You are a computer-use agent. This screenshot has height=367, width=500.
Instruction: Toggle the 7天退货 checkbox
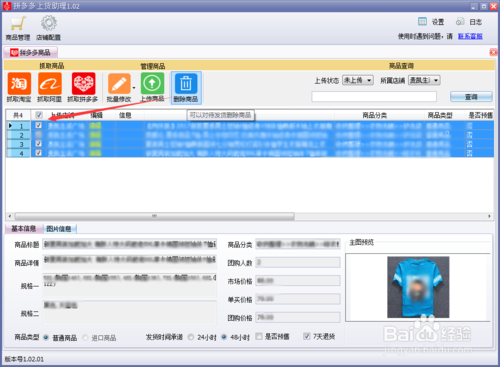coord(307,336)
